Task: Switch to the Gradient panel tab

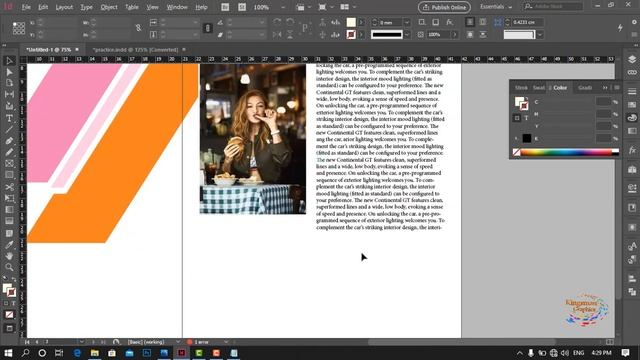Action: point(584,88)
